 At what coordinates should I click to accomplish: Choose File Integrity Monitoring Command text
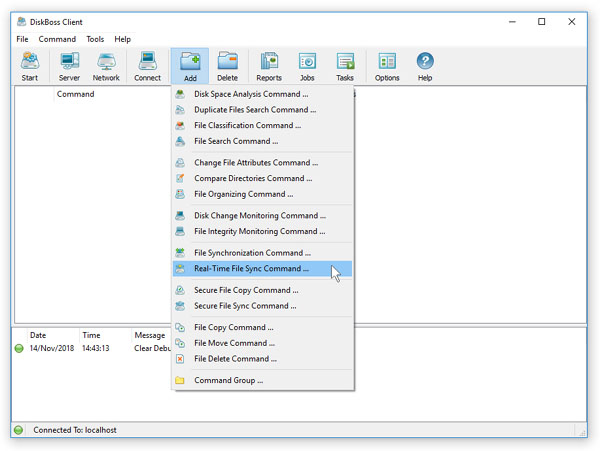coord(259,231)
